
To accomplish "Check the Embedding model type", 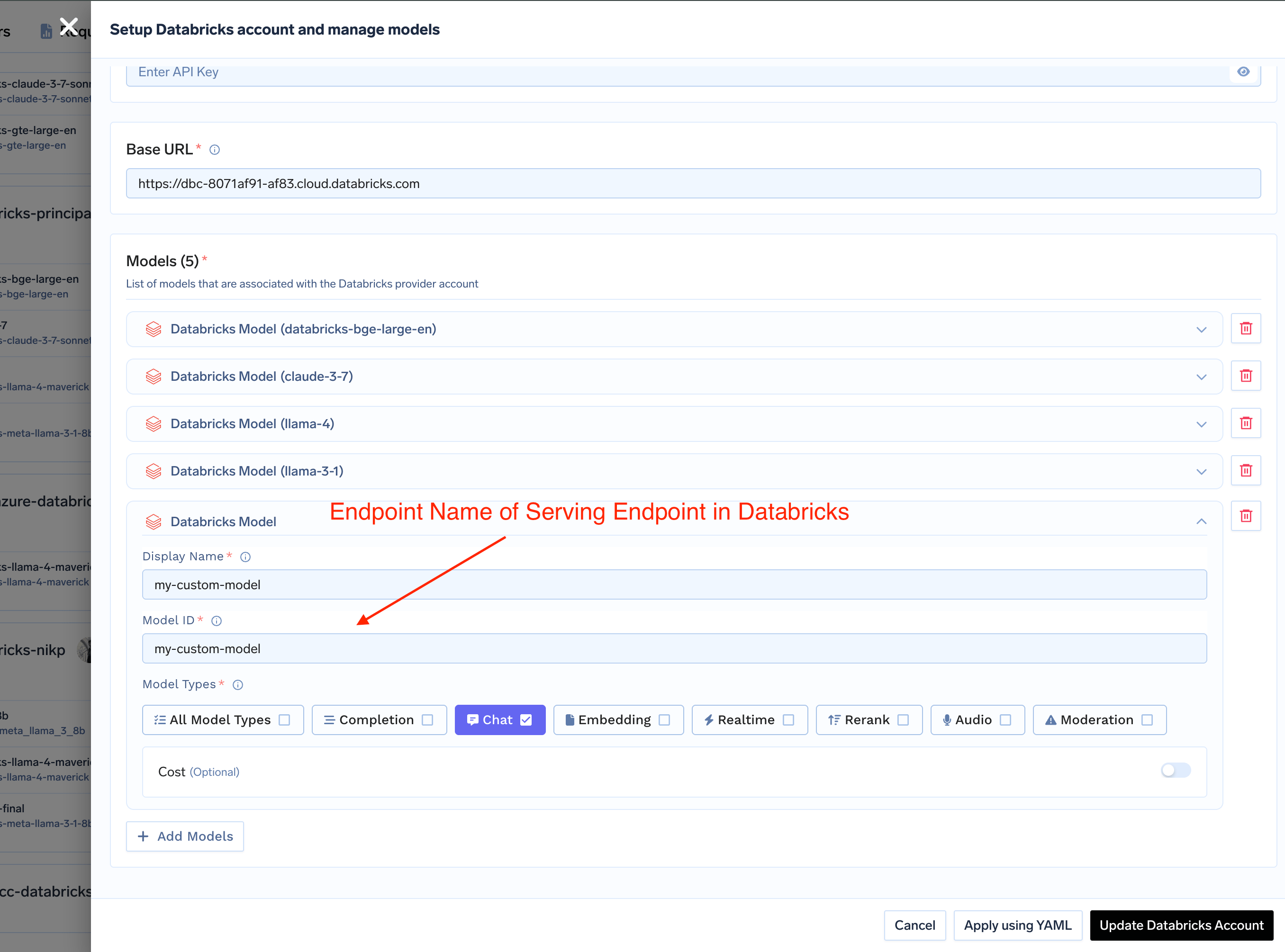I will point(664,720).
